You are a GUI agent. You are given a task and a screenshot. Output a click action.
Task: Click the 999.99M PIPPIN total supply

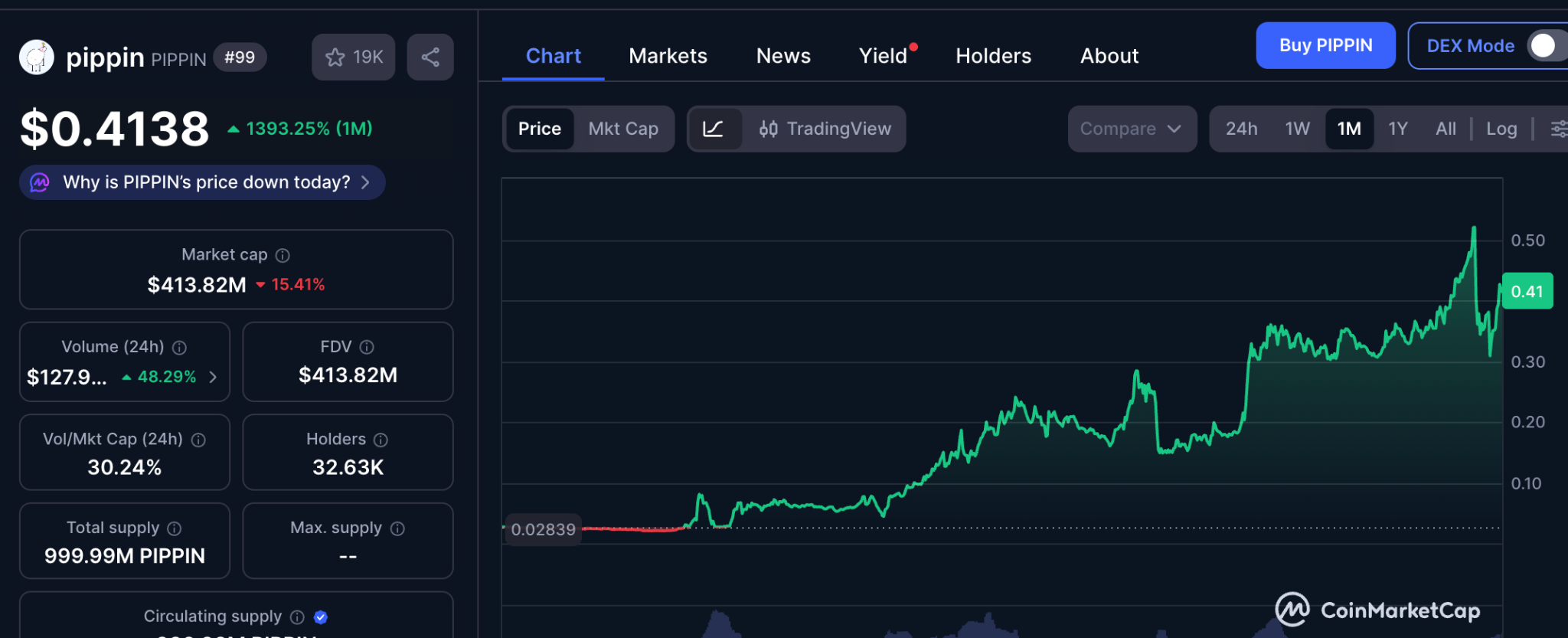125,556
